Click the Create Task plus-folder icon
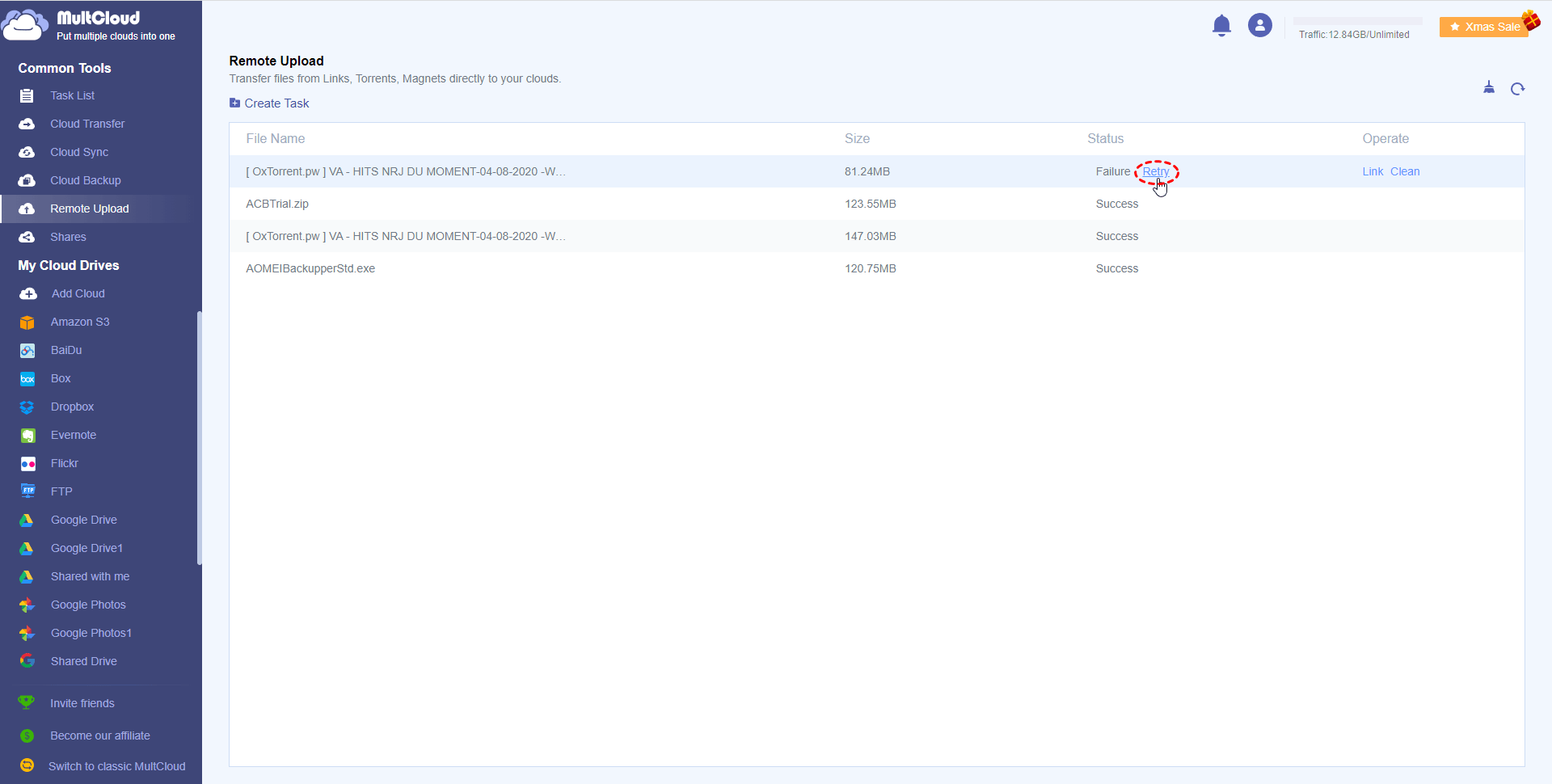The height and width of the screenshot is (784, 1552). [x=234, y=103]
